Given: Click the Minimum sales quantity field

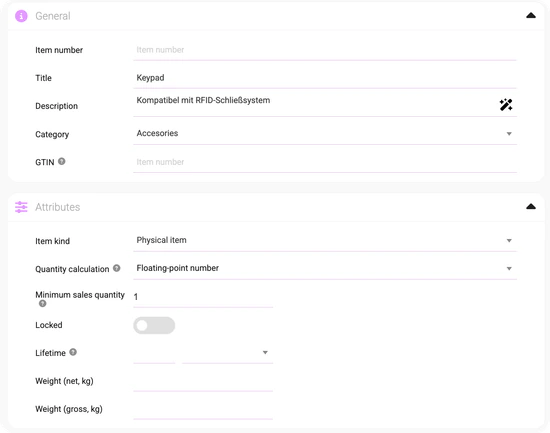Looking at the screenshot, I should (x=203, y=297).
